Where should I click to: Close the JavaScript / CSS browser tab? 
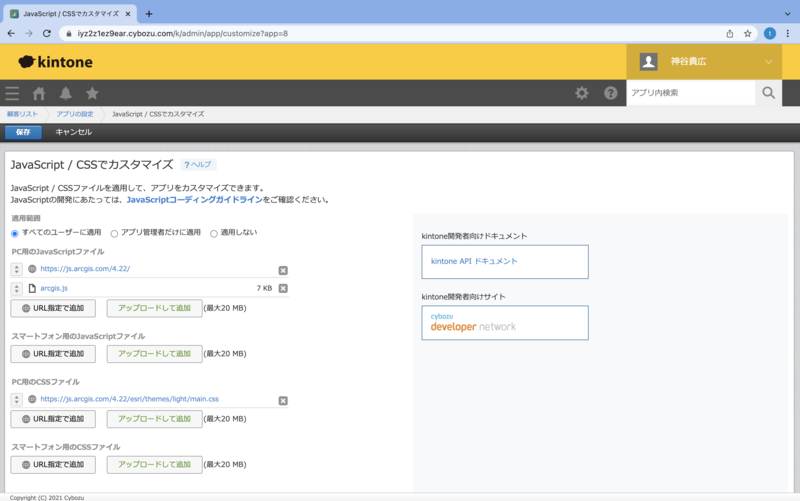128,14
